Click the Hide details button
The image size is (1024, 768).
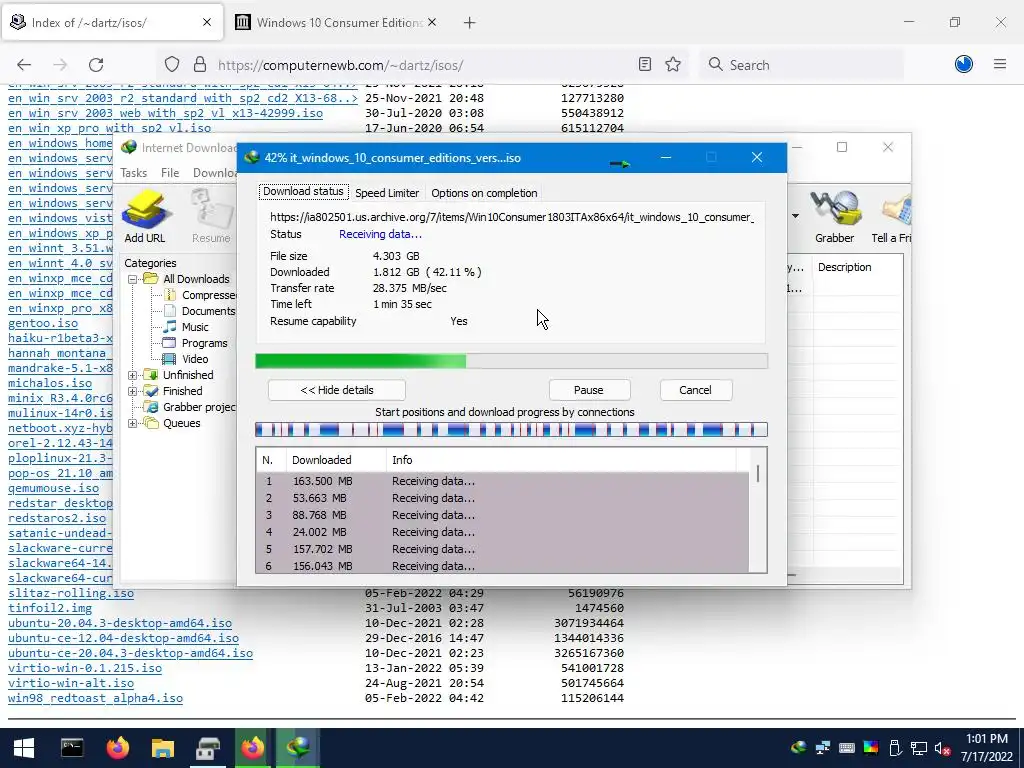click(336, 390)
